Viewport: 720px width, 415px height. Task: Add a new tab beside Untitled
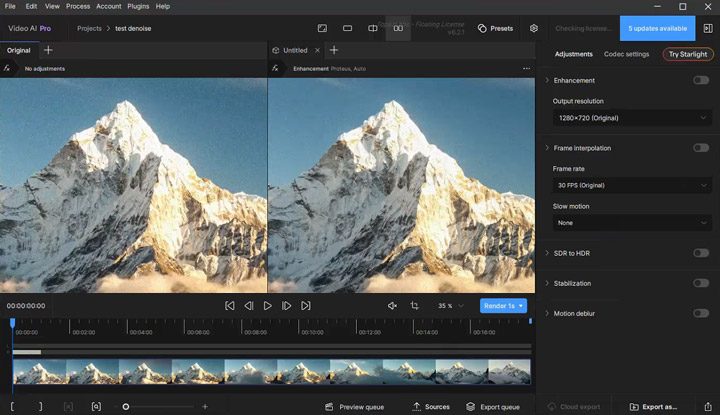(x=334, y=50)
